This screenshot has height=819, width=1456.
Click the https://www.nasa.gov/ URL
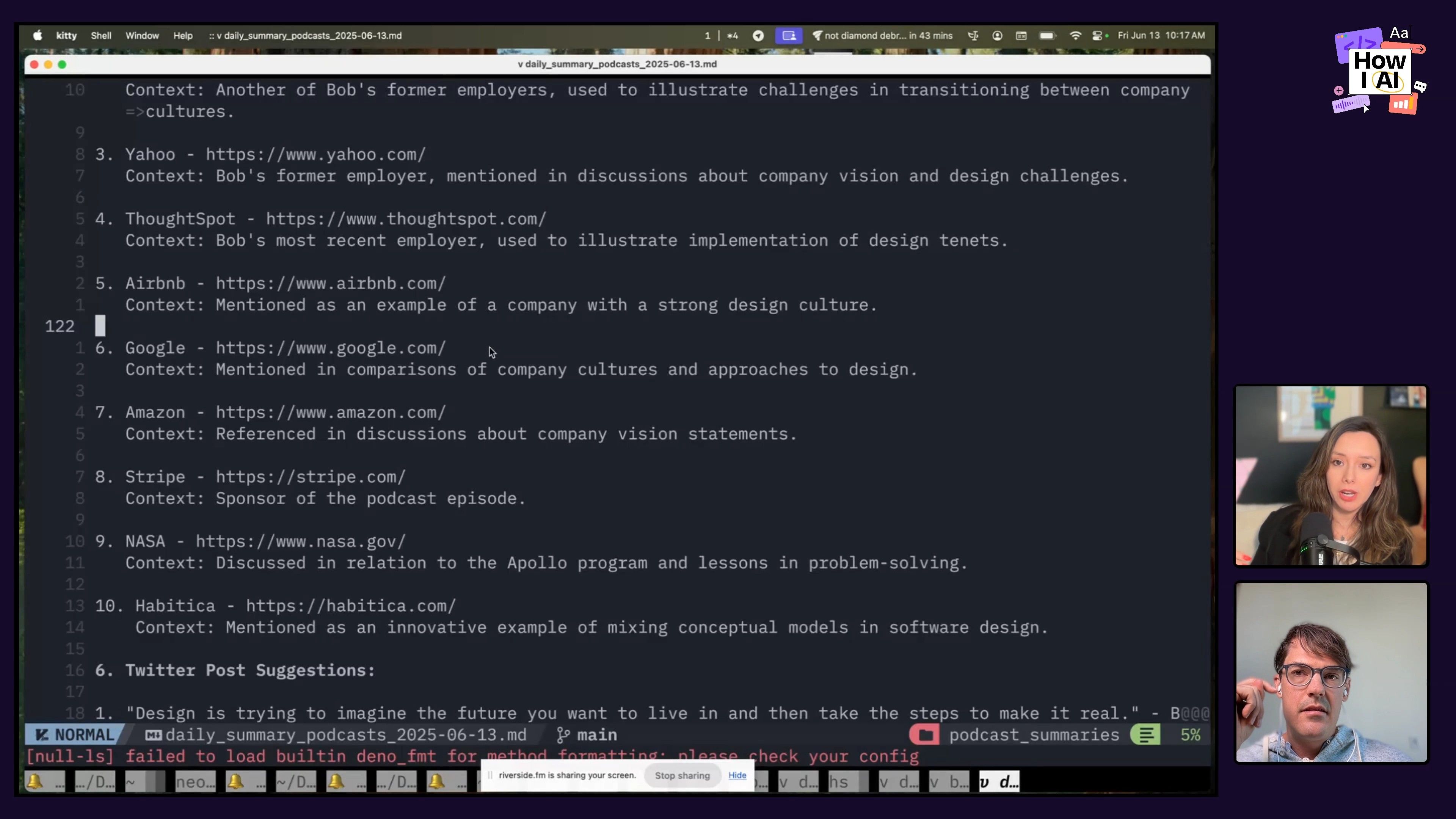pyautogui.click(x=301, y=541)
